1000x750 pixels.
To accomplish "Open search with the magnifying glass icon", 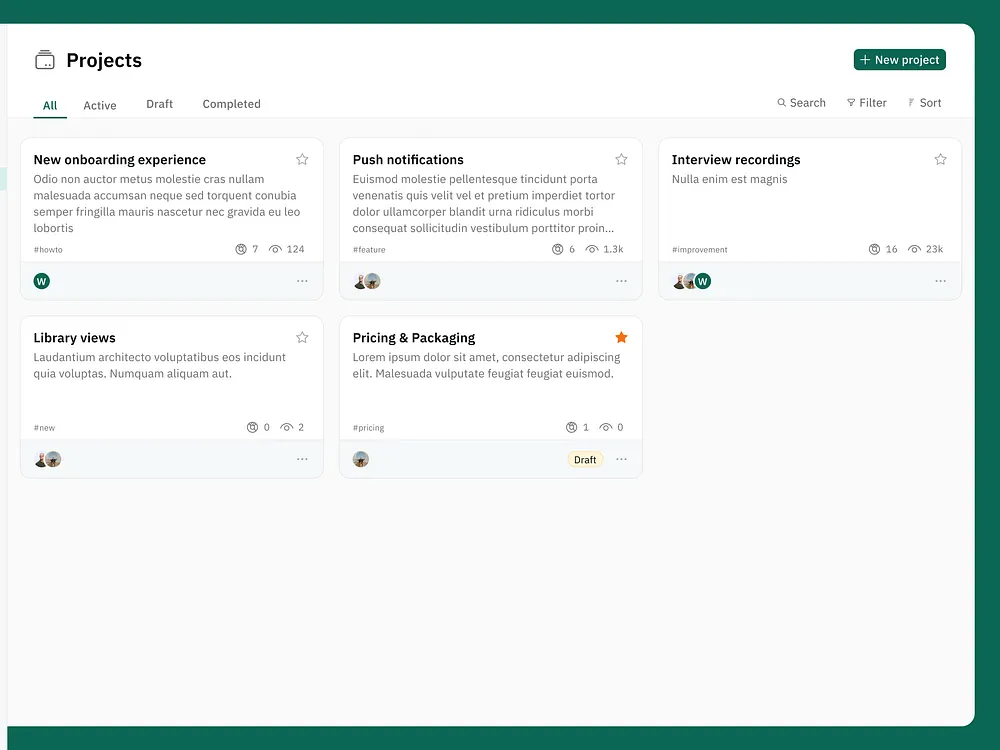I will pyautogui.click(x=780, y=102).
